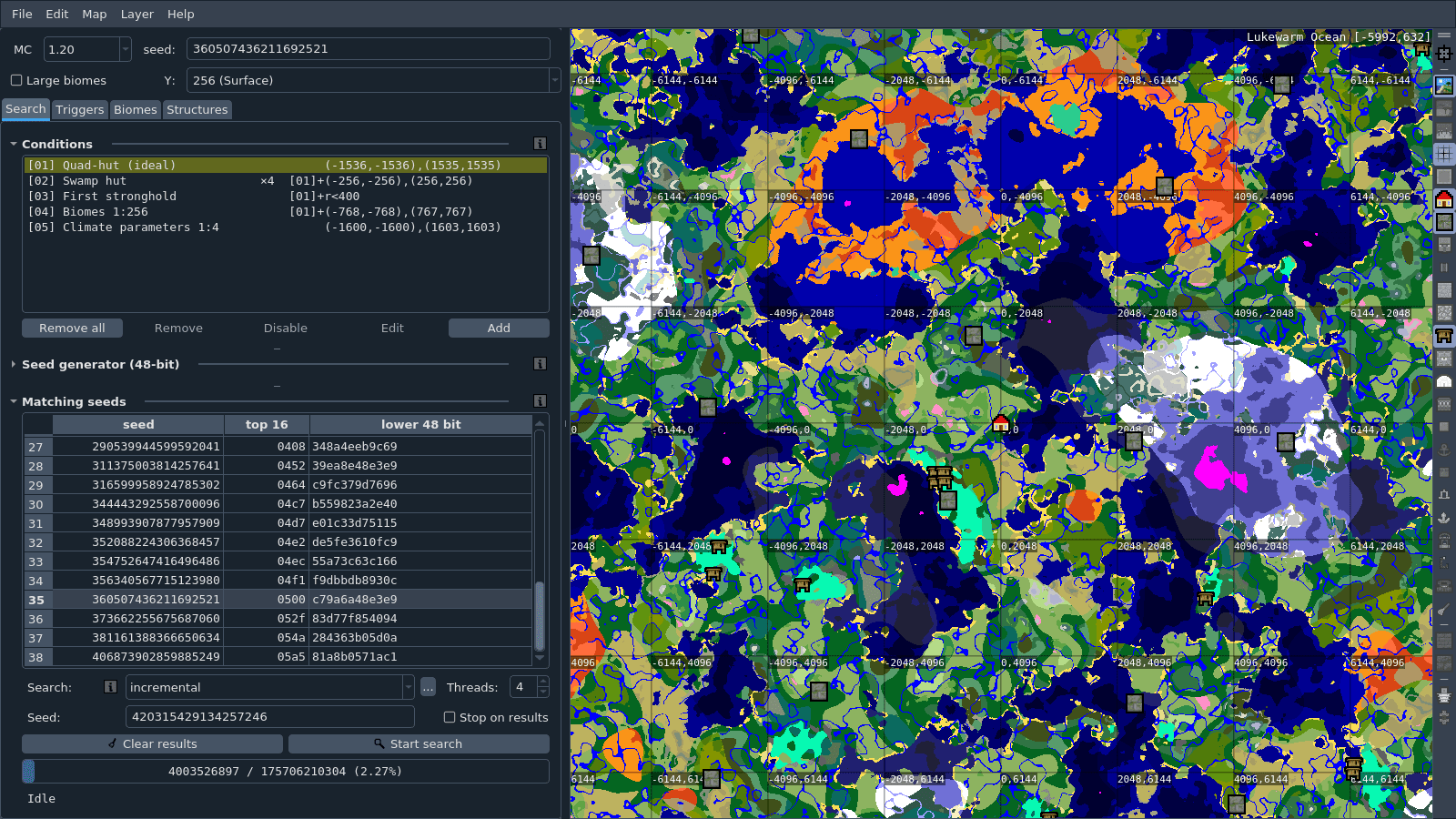Click the red spawn house marker on map
This screenshot has height=819, width=1456.
[1001, 423]
